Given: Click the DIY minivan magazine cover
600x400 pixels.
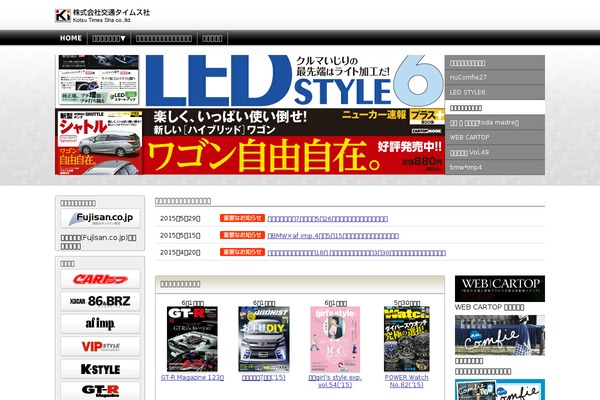Looking at the screenshot, I should (264, 339).
